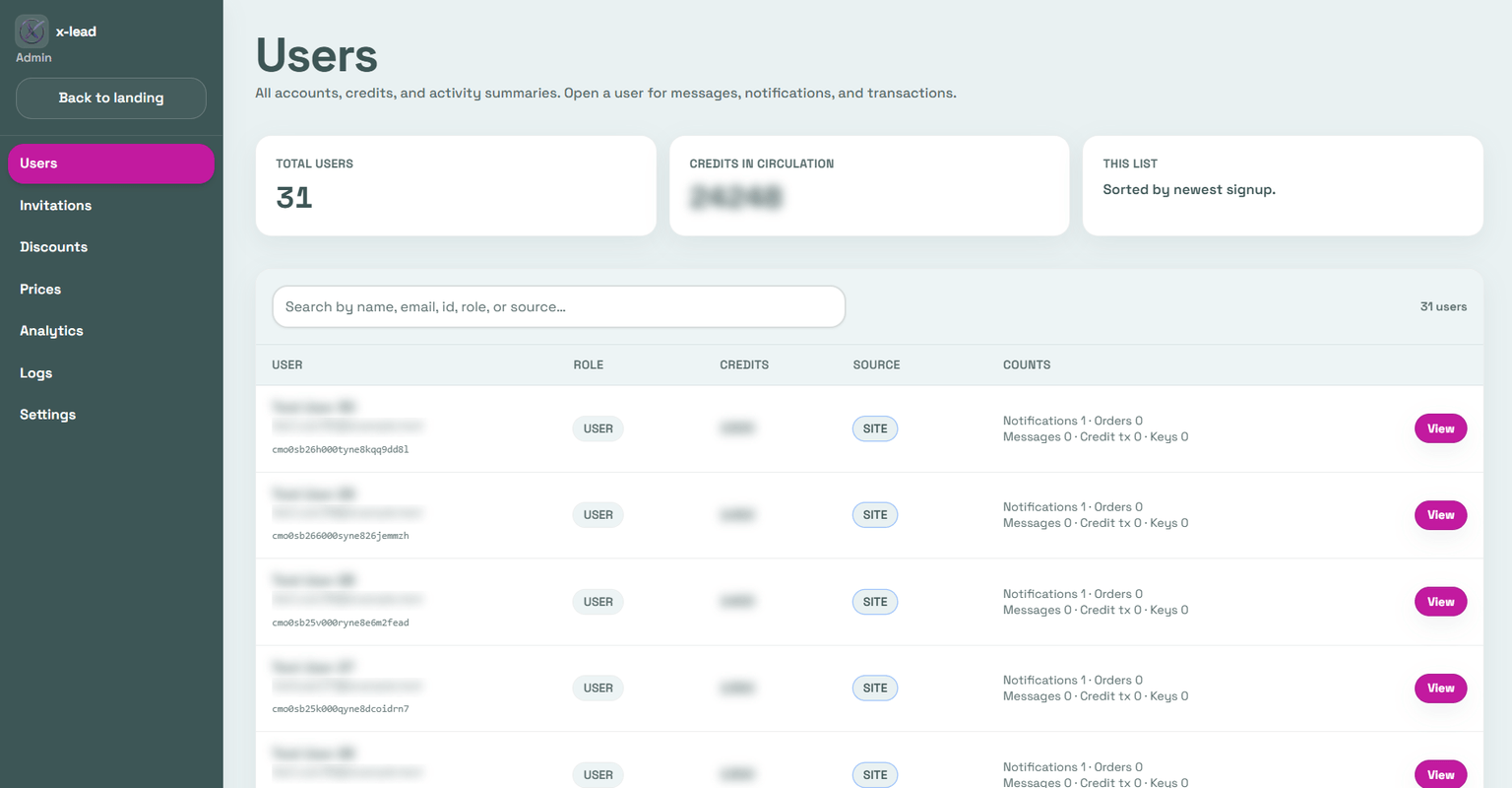
Task: Open the Users section
Action: (111, 164)
